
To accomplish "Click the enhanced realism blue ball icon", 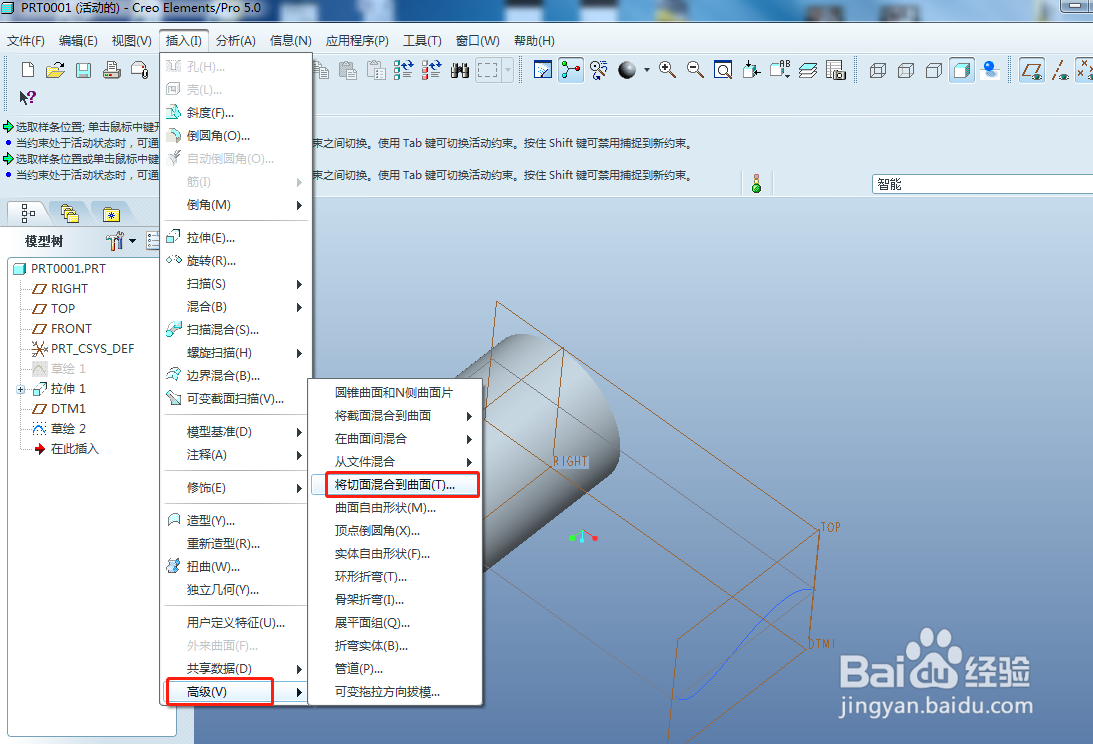I will coord(990,70).
